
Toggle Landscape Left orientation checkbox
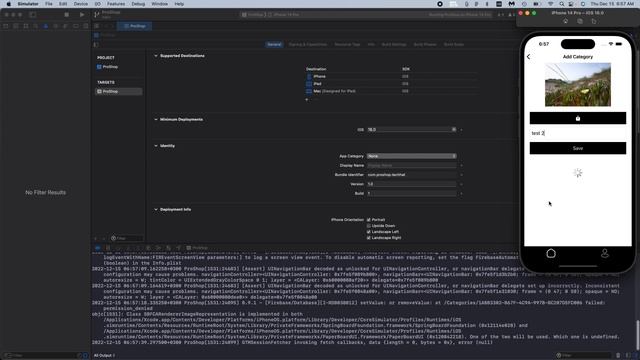point(369,231)
